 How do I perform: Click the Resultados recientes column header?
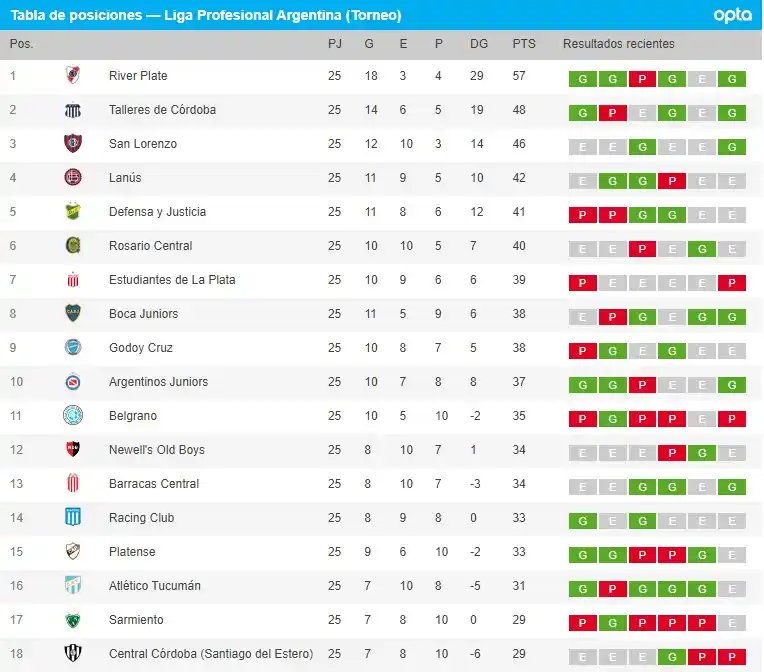coord(618,44)
